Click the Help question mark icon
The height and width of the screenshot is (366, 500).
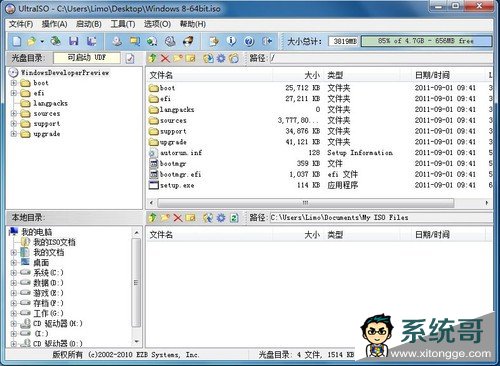[x=249, y=41]
